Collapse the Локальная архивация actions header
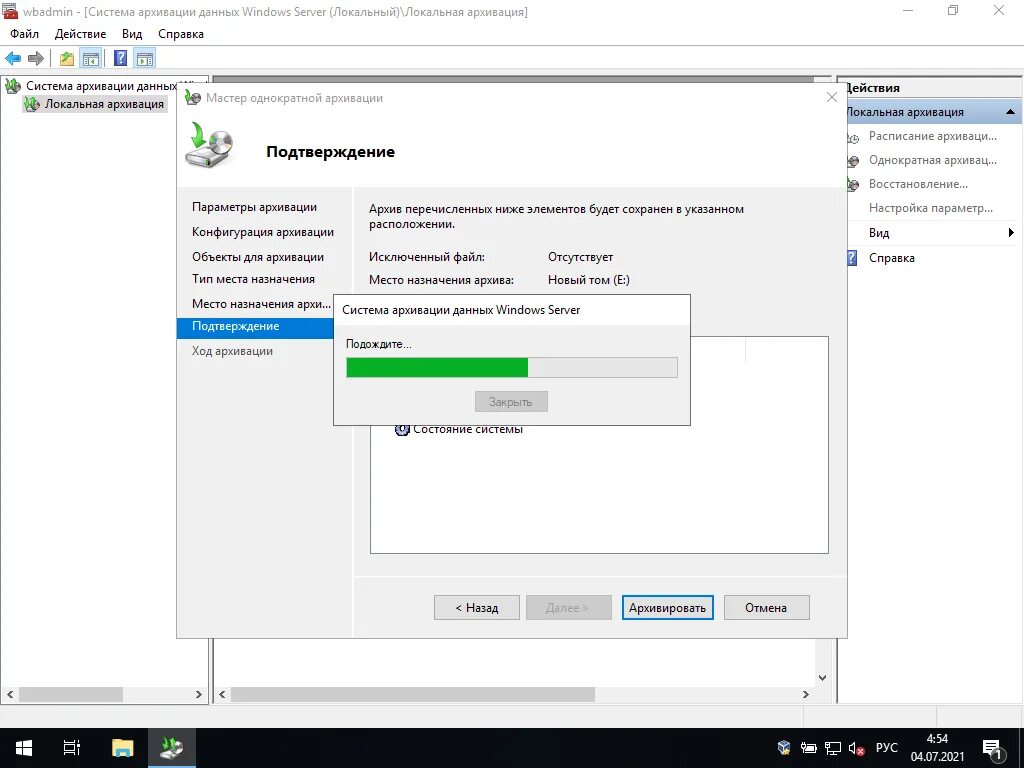The image size is (1024, 768). (x=1010, y=112)
